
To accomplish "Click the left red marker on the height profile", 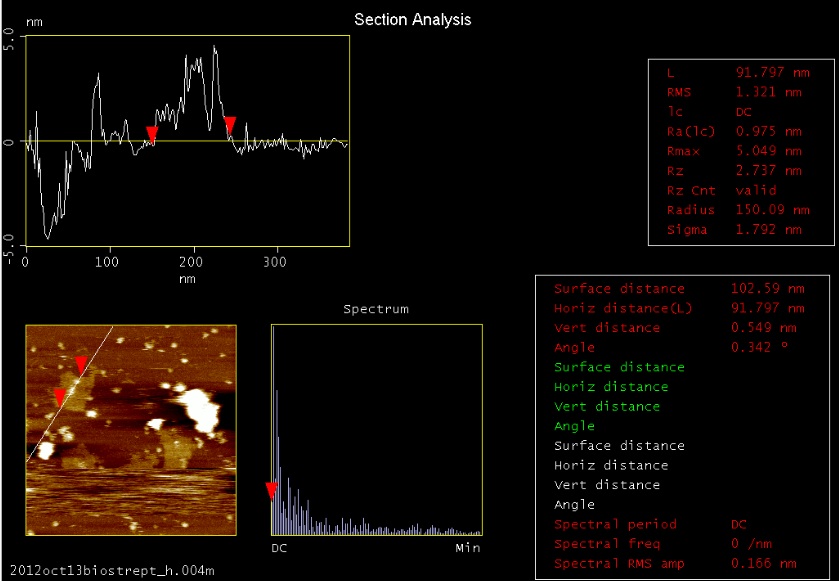I will tap(151, 134).
